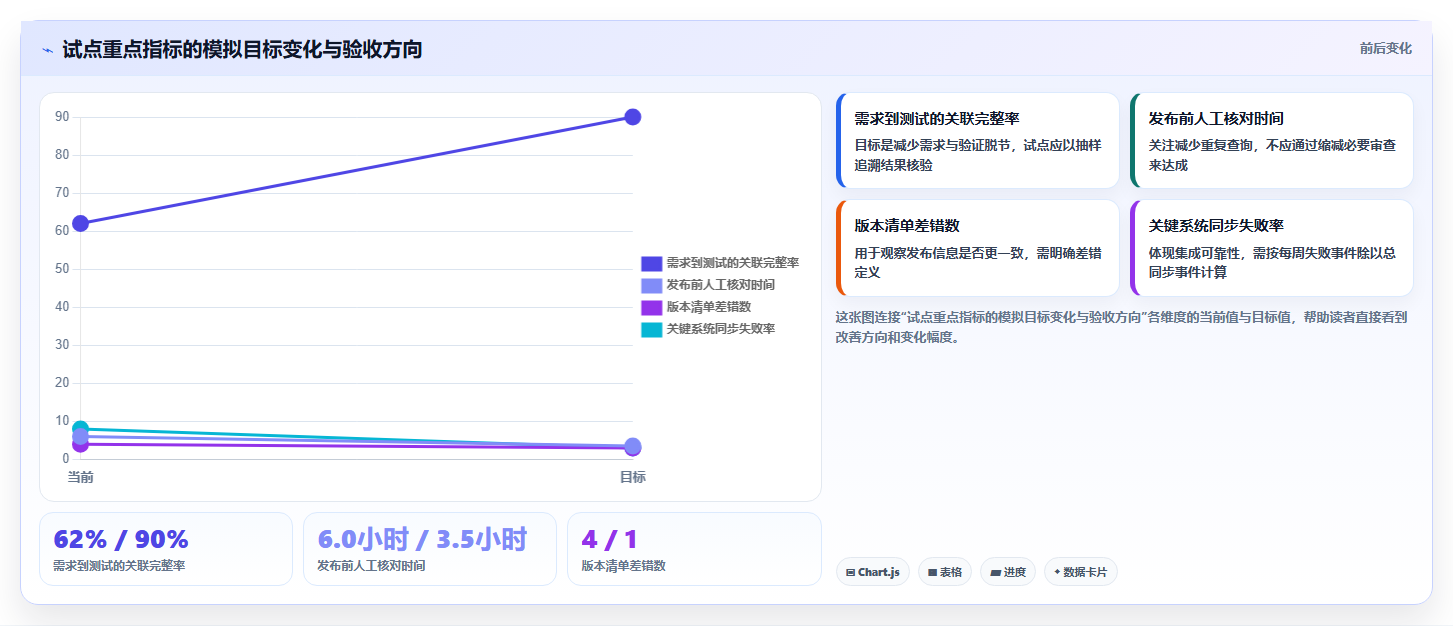1453x626 pixels.
Task: Select the '关键系统同步失败率' description card
Action: (1271, 248)
